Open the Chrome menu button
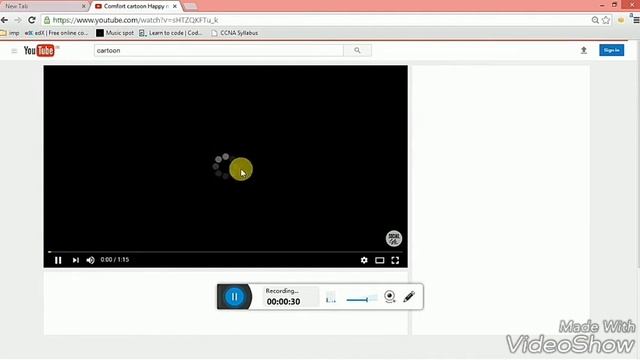Image resolution: width=640 pixels, height=360 pixels. point(636,20)
